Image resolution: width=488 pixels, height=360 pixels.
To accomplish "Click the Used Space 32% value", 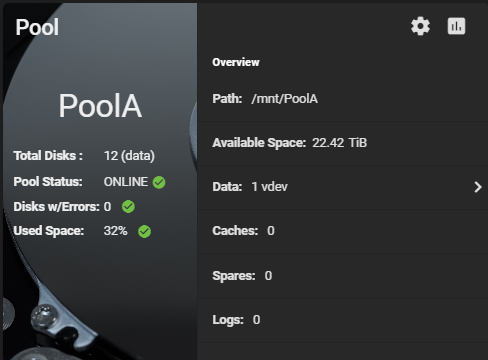I will pos(115,231).
